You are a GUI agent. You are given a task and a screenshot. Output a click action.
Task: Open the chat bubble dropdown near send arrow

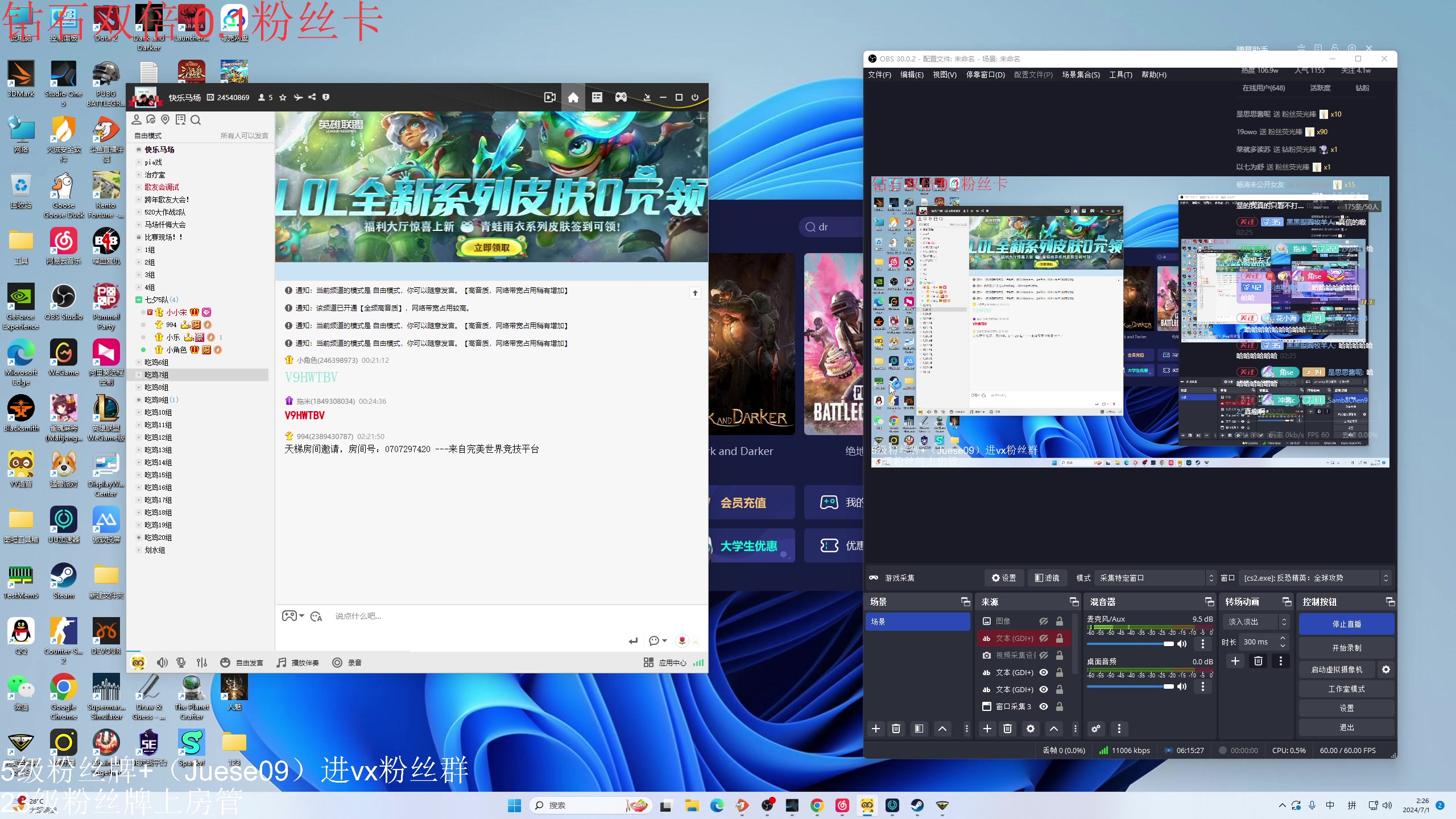[657, 641]
